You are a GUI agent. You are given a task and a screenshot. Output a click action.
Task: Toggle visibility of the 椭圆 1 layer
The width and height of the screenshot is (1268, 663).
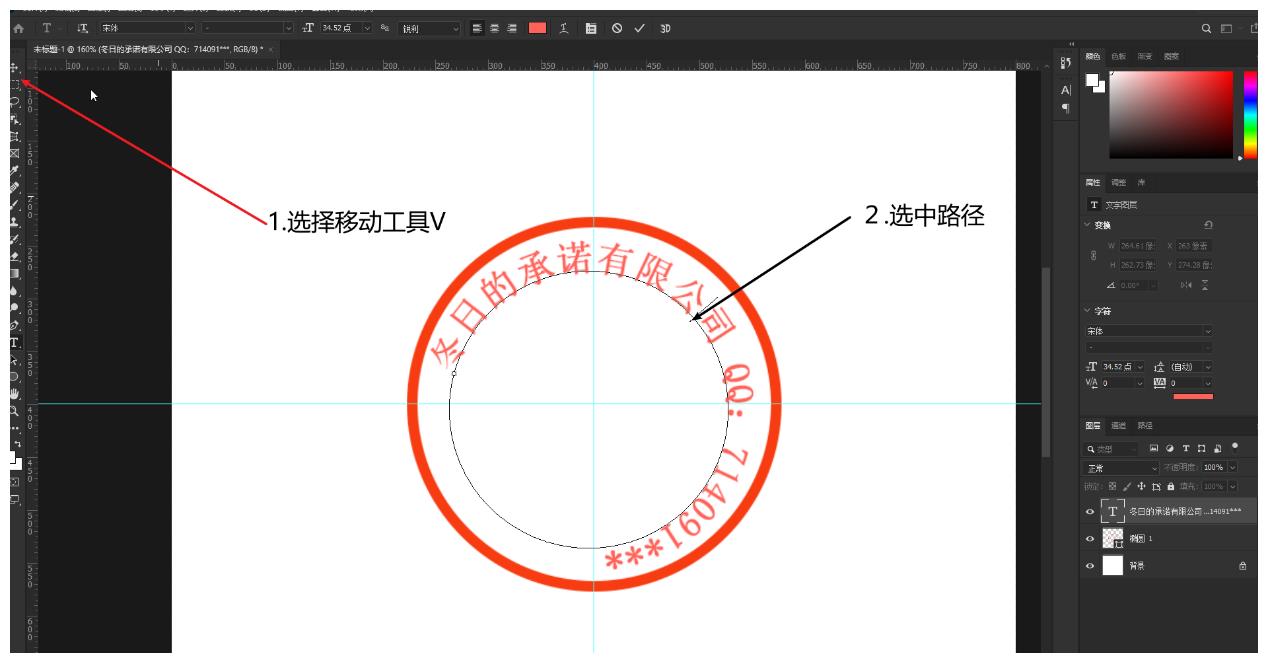(x=1089, y=538)
